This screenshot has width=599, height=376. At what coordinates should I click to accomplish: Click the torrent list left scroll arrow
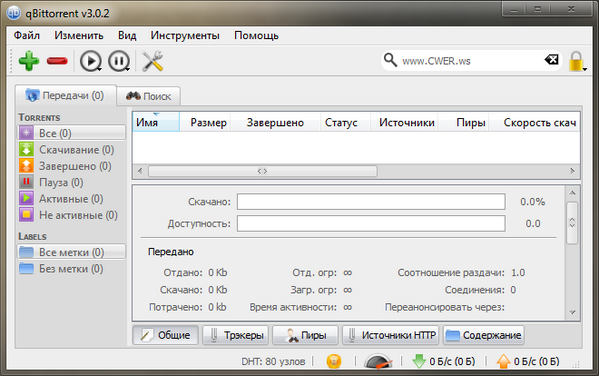(x=140, y=171)
